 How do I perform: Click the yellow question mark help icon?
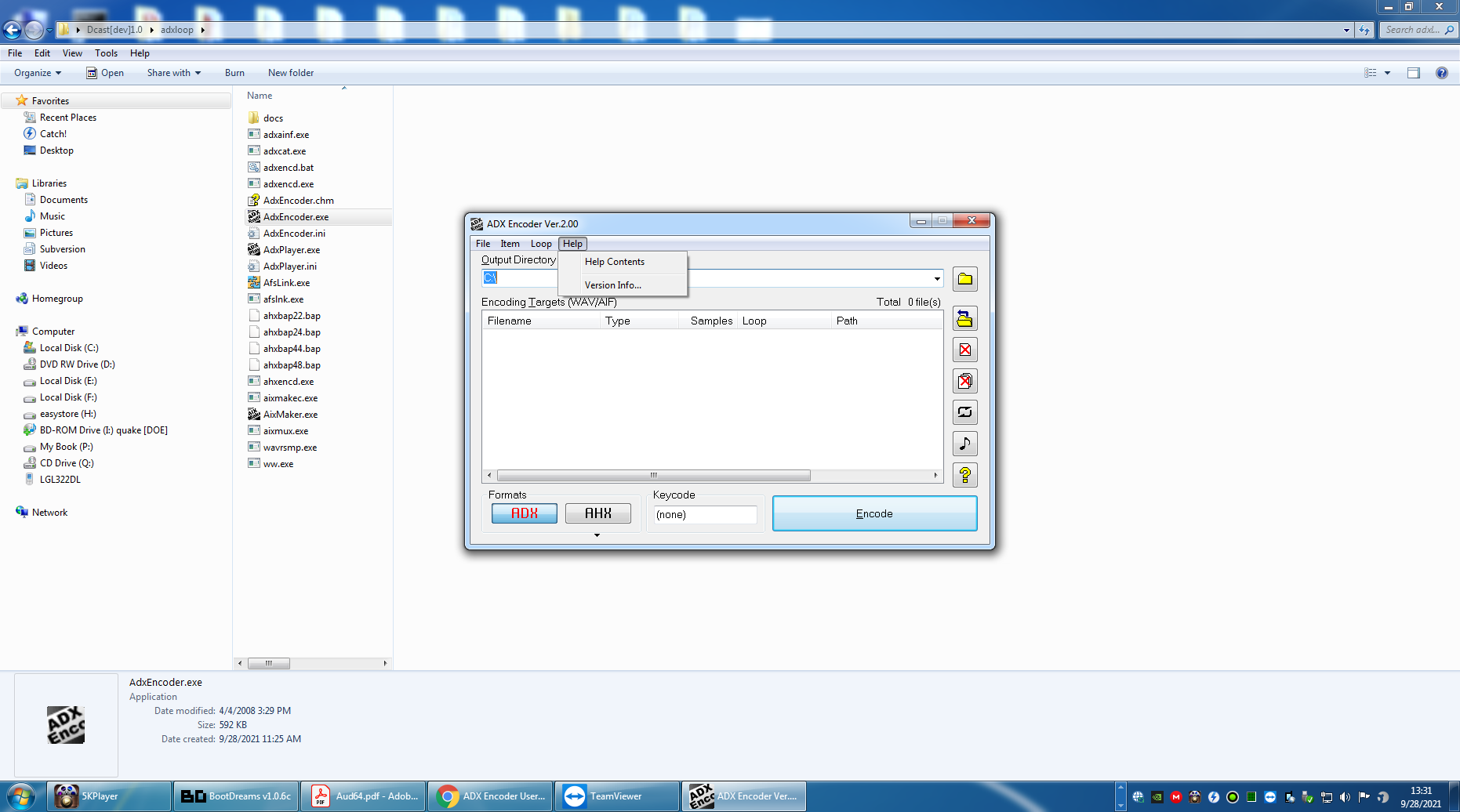pos(964,475)
